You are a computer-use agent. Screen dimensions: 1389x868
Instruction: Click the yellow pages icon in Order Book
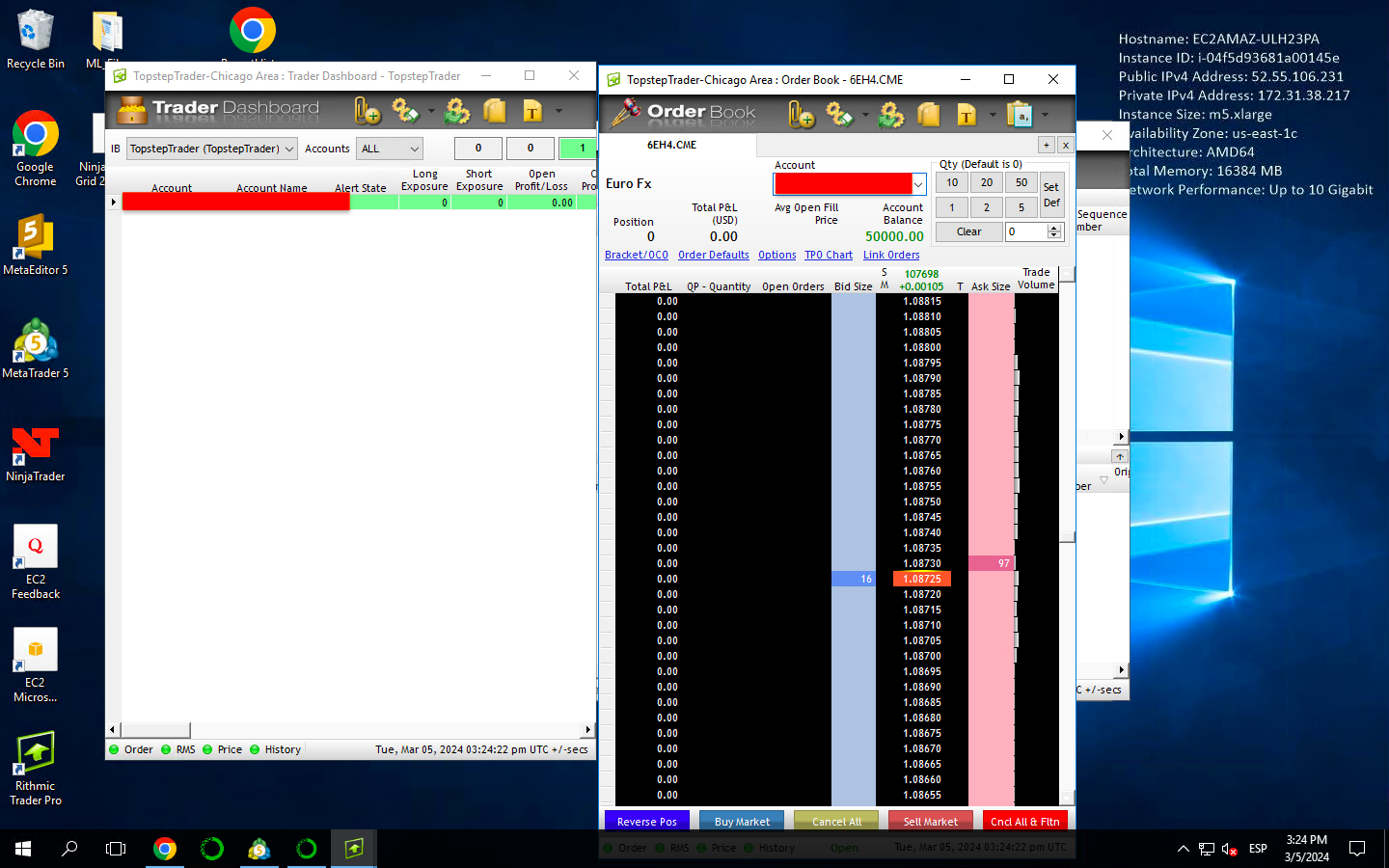point(929,116)
